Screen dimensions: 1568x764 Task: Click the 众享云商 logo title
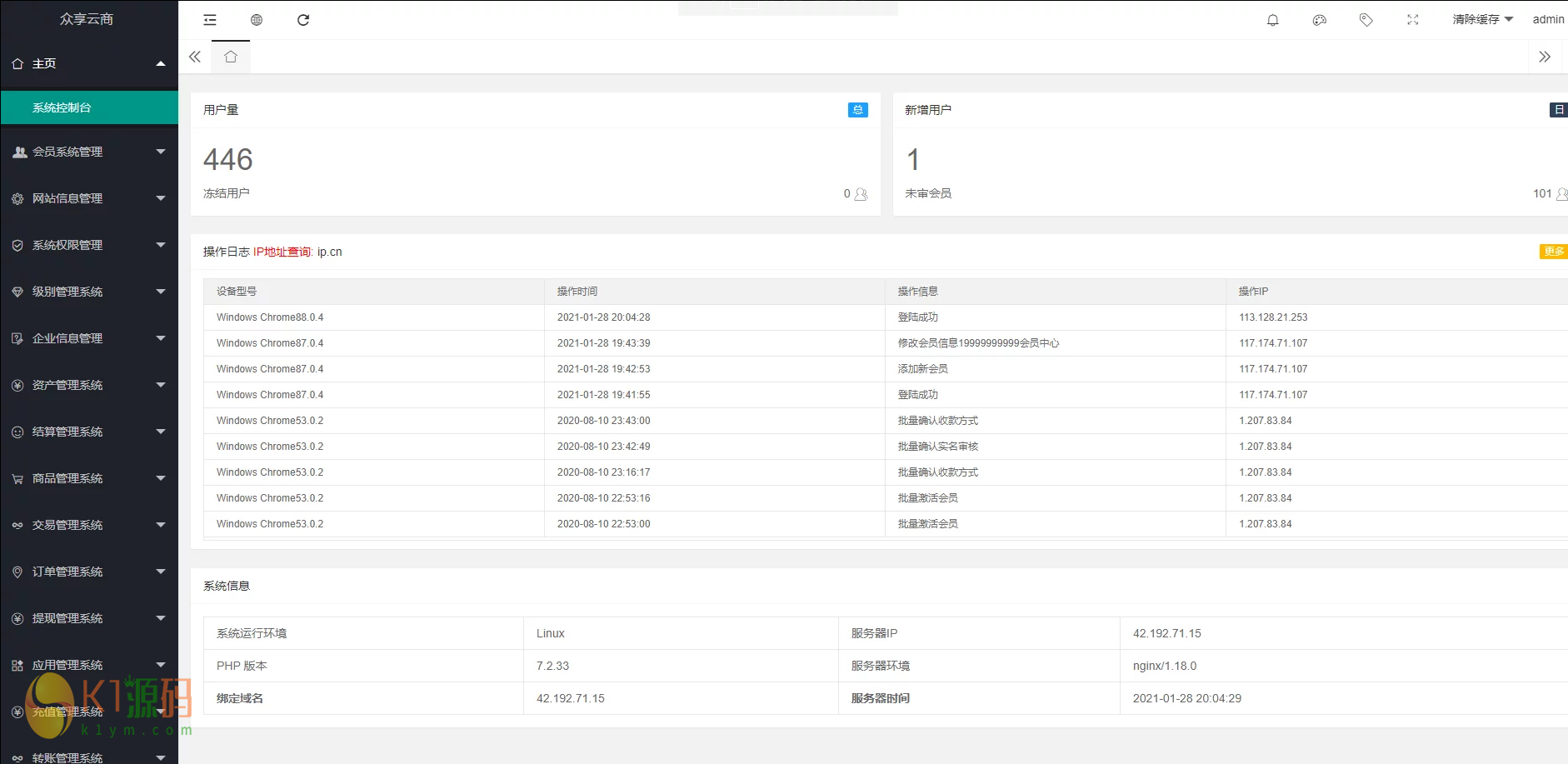(87, 19)
